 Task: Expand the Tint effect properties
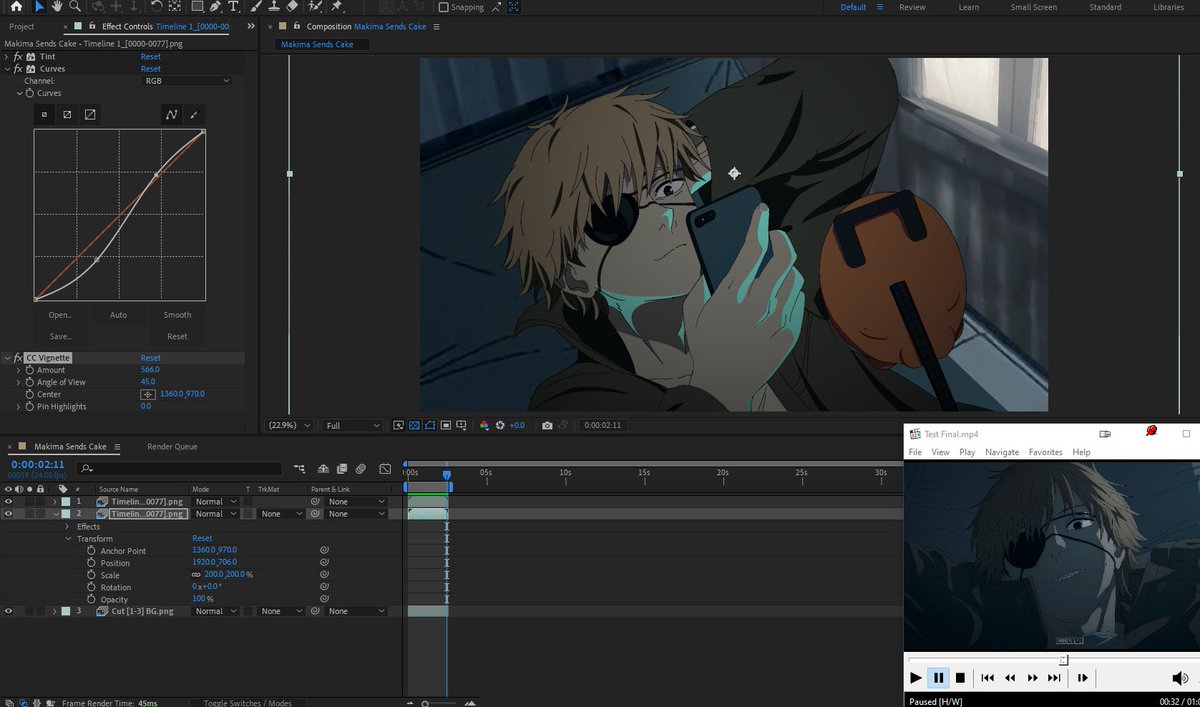coord(7,57)
